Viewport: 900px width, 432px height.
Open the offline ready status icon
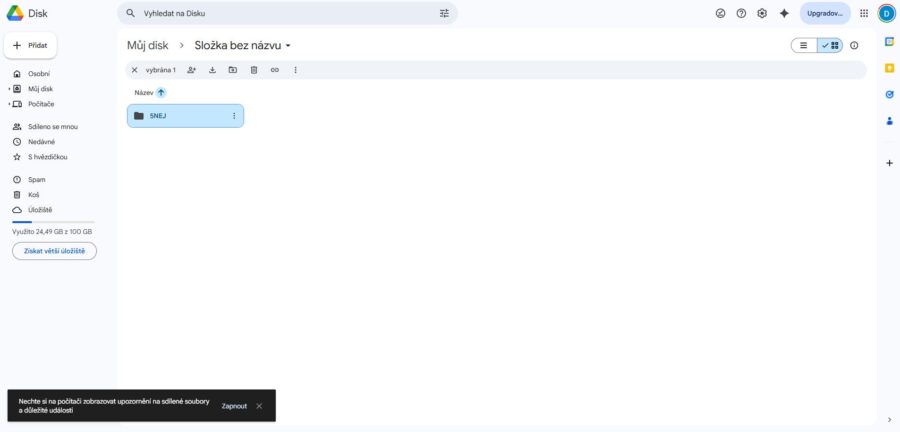point(720,13)
